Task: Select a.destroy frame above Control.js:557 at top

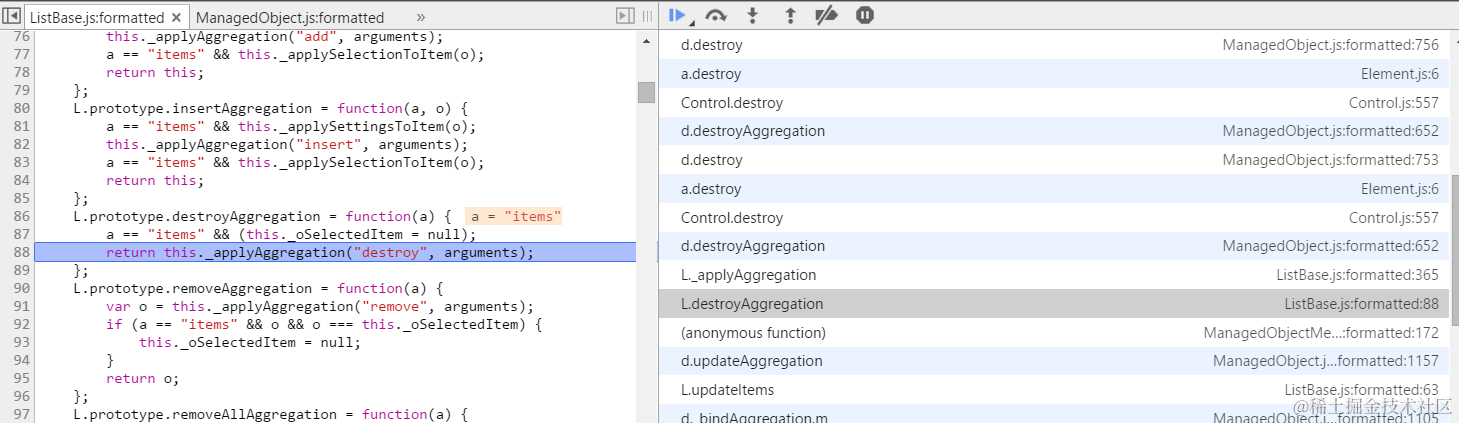Action: tap(1054, 74)
